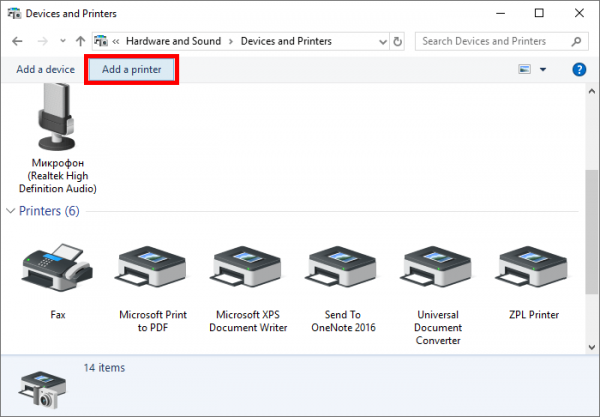Screen dimensions: 600x417
Task: Collapse the Printers (6) group chevron
Action: tap(11, 211)
